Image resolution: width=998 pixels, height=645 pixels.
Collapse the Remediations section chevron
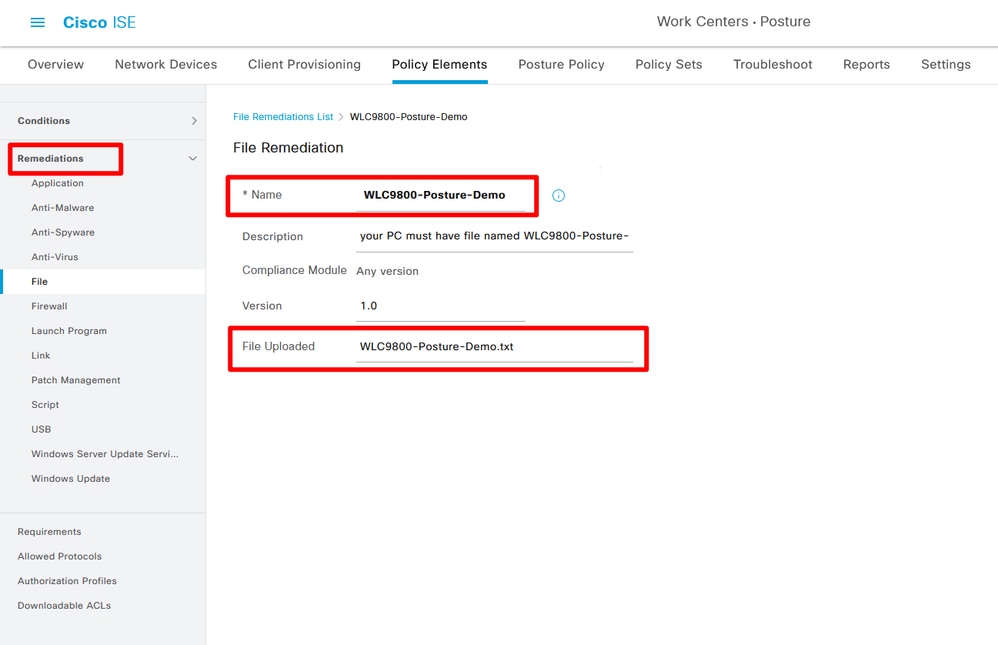(x=192, y=158)
